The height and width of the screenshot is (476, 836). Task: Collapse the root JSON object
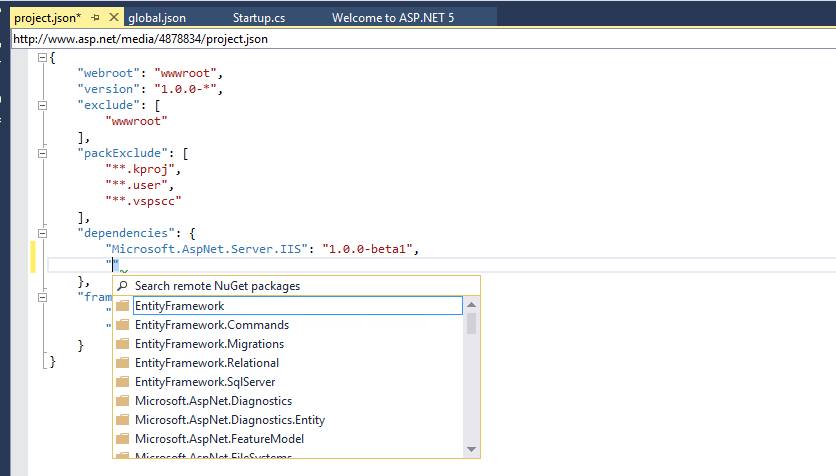pos(43,58)
